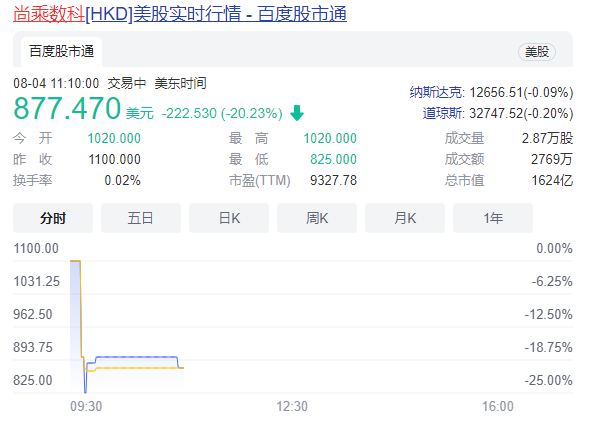589x421 pixels.
Task: Click the 道琼斯 index label
Action: coord(443,113)
